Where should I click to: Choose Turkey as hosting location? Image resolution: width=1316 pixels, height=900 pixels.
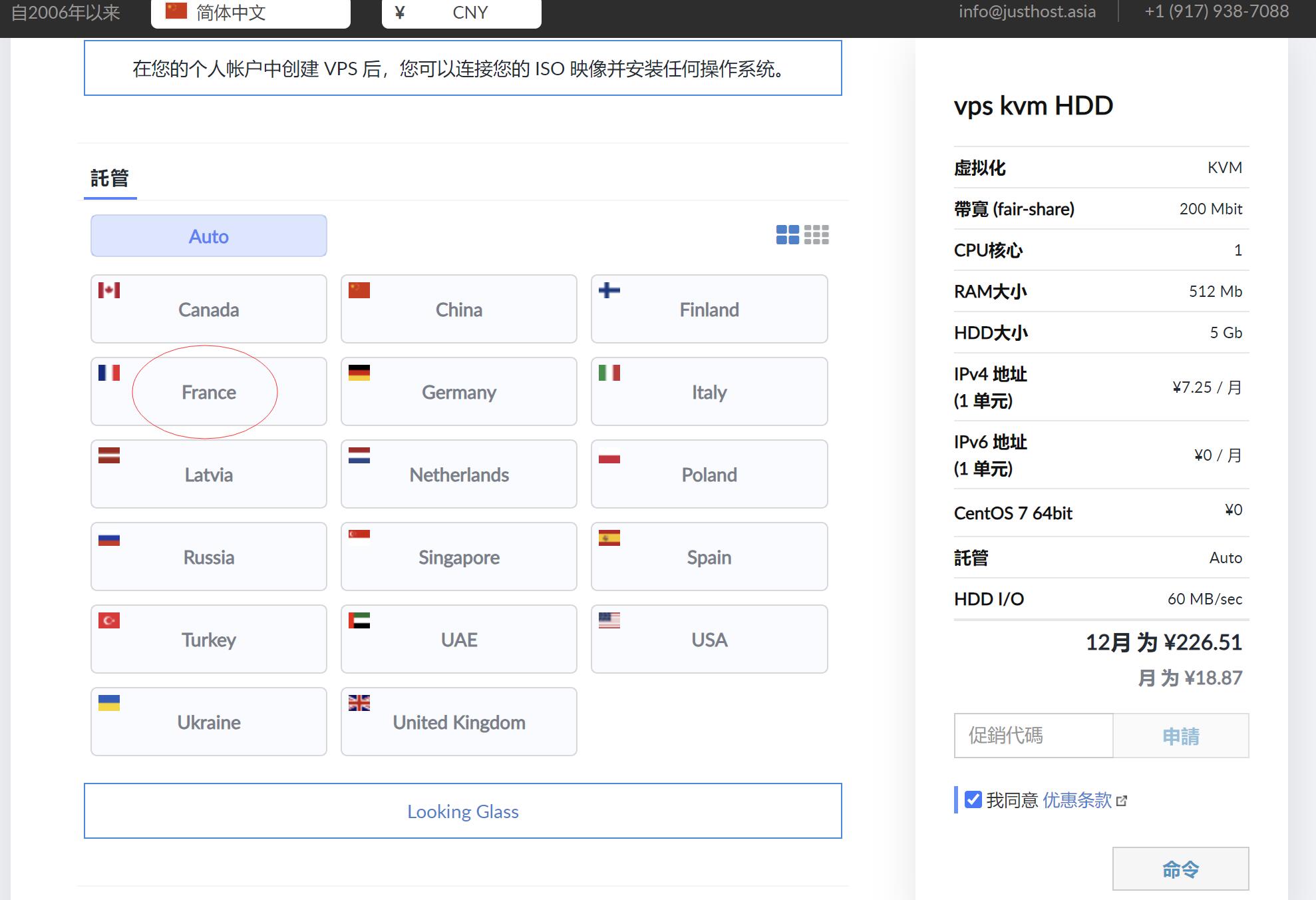tap(209, 639)
